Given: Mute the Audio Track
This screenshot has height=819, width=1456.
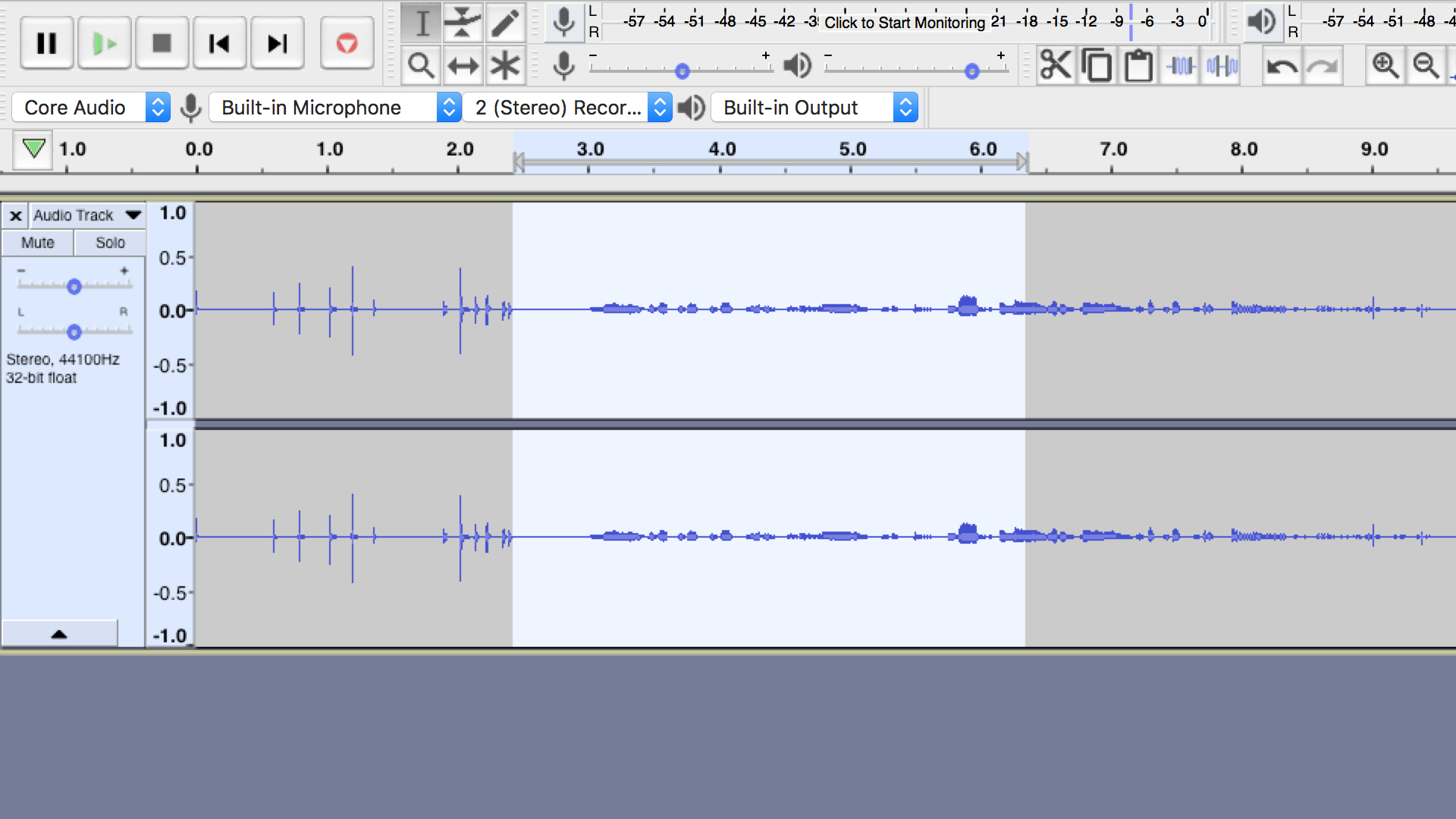Looking at the screenshot, I should (36, 243).
